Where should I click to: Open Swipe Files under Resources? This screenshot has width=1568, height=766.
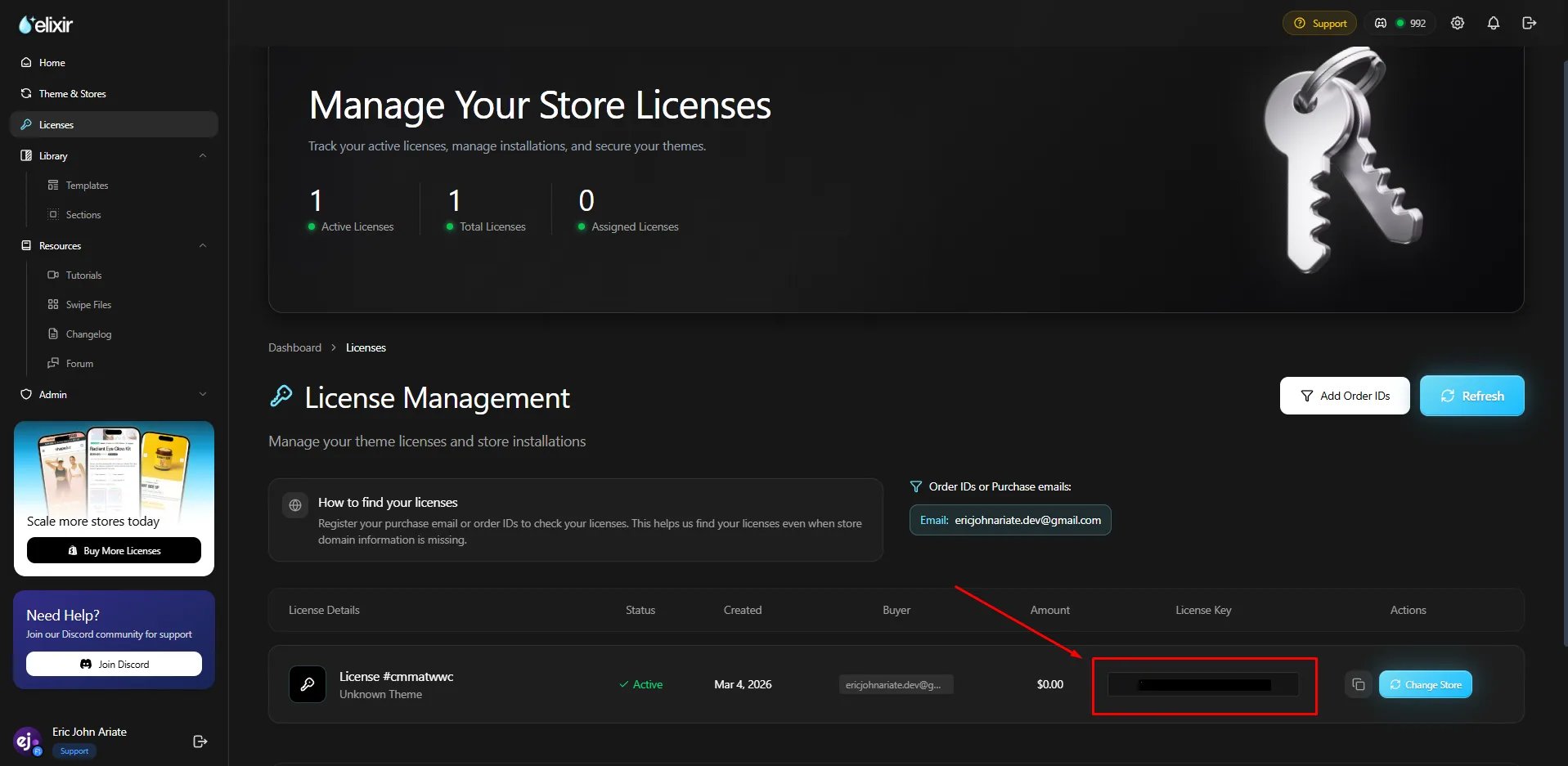[x=88, y=305]
